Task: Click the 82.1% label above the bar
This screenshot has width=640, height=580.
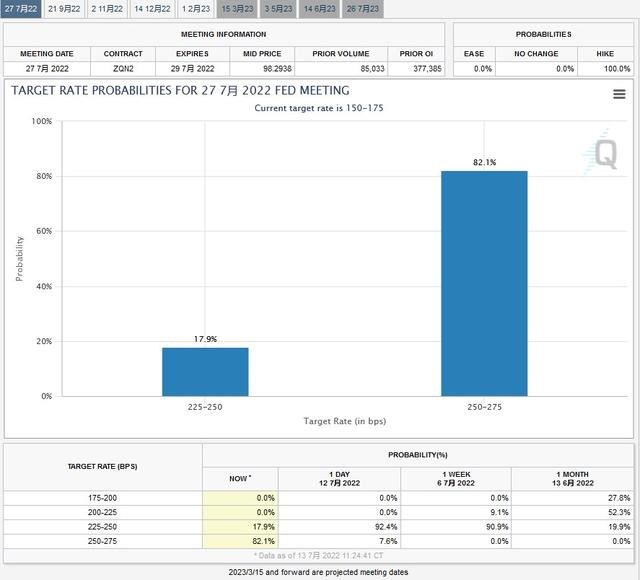Action: click(484, 162)
